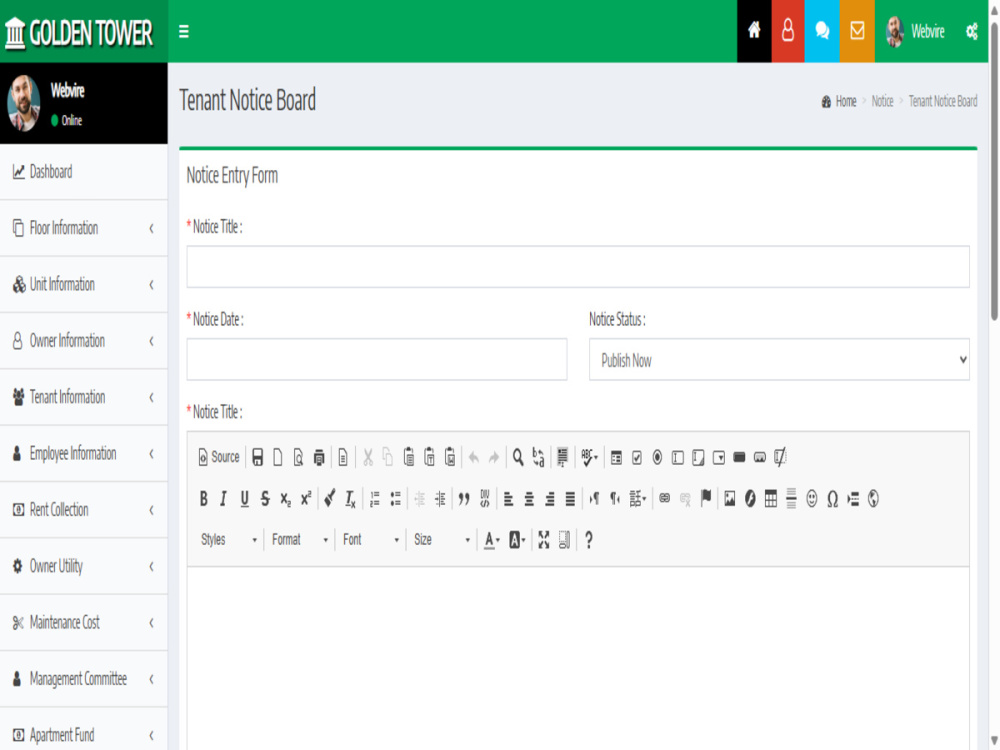
Task: Insert a Table into the editor
Action: 770,499
